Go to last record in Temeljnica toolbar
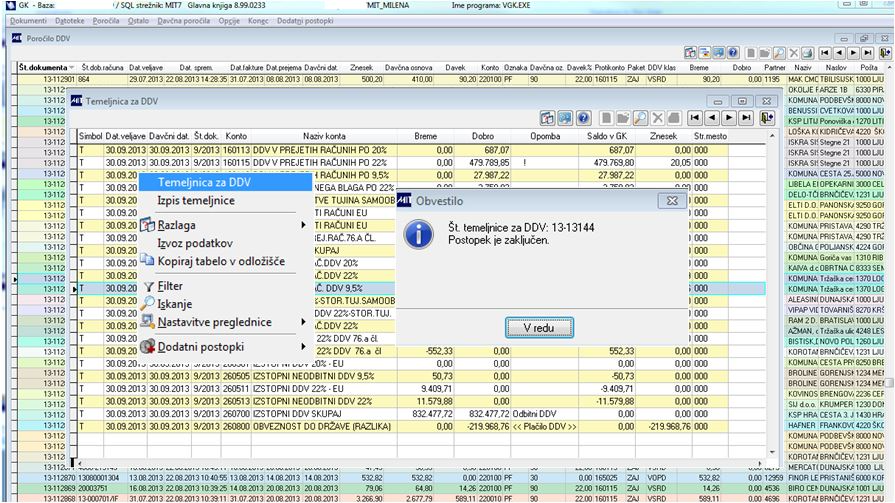 click(x=745, y=117)
